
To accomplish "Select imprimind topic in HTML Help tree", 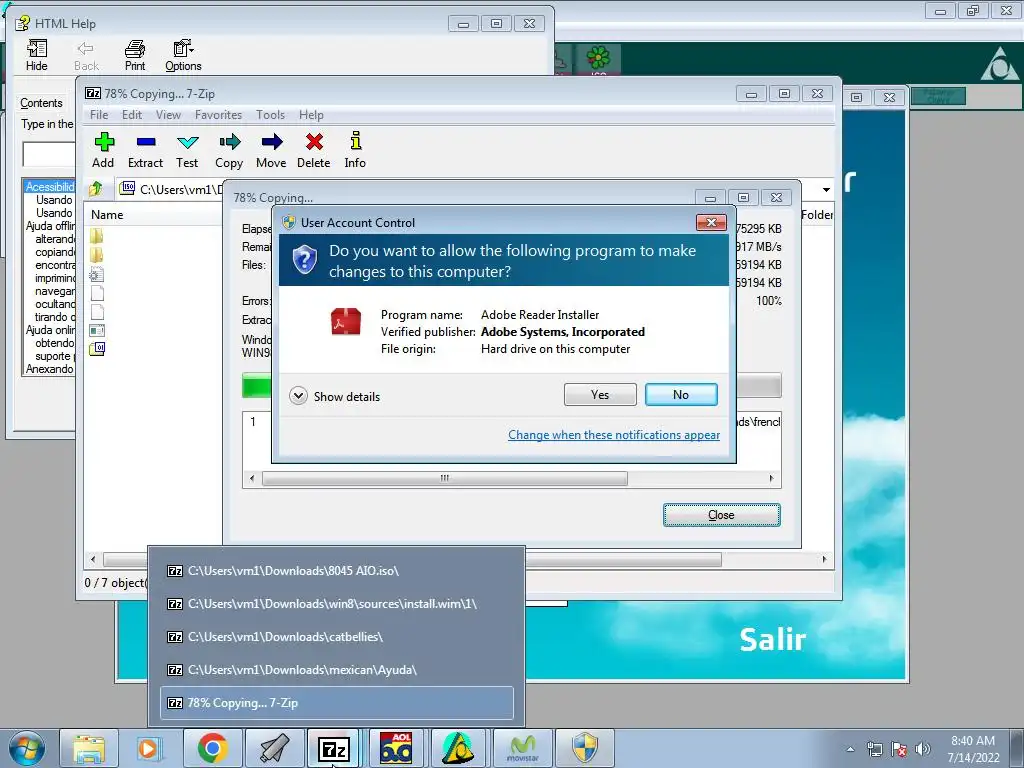I will 55,278.
